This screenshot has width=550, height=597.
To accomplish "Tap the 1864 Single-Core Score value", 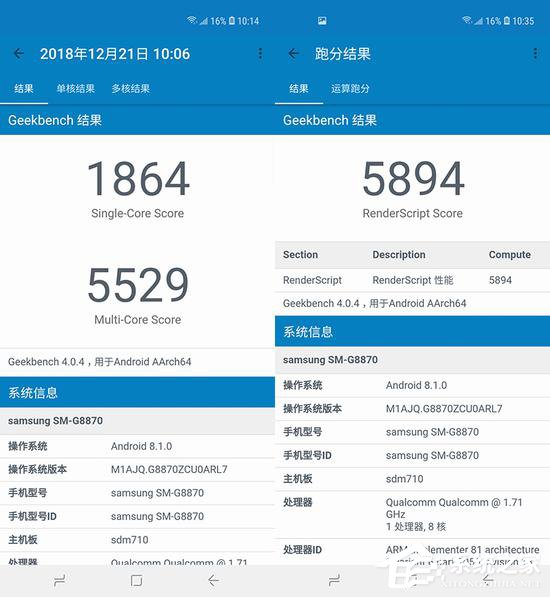I will 138,178.
